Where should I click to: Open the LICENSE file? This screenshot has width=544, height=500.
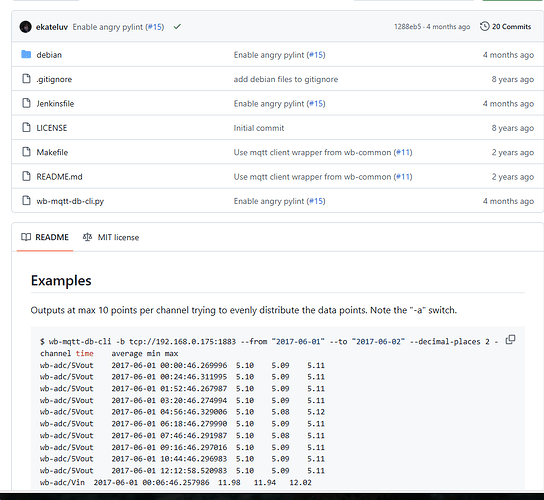point(52,128)
